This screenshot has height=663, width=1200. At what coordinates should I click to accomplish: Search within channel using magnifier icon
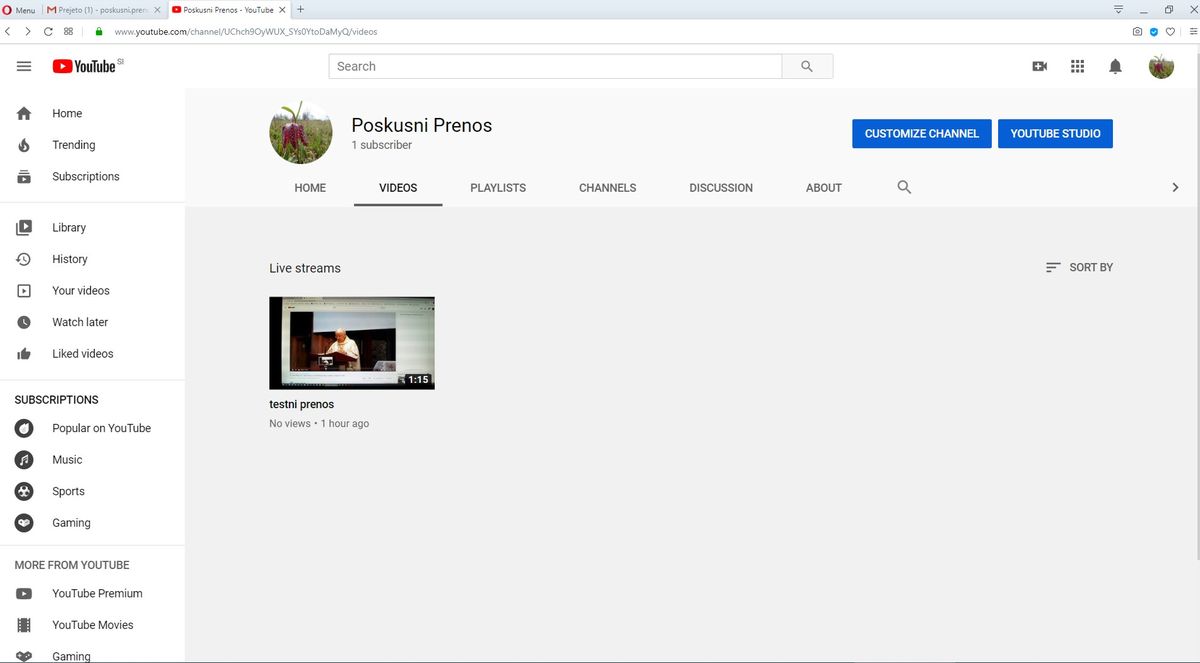904,187
